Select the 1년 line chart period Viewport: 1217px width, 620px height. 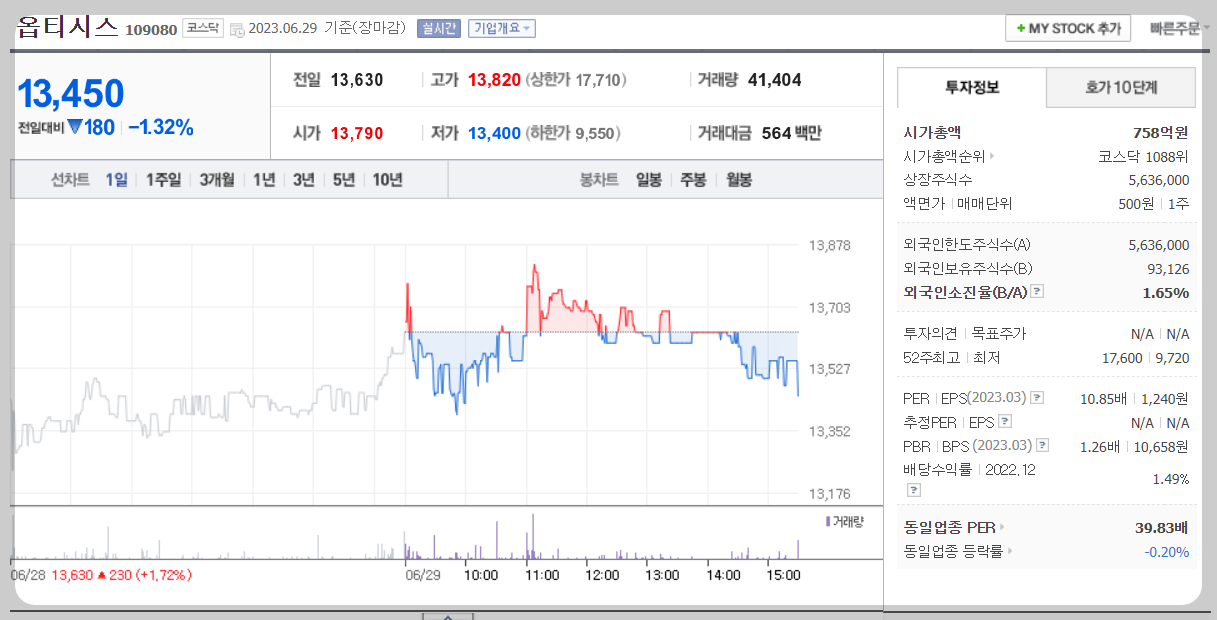click(x=264, y=180)
